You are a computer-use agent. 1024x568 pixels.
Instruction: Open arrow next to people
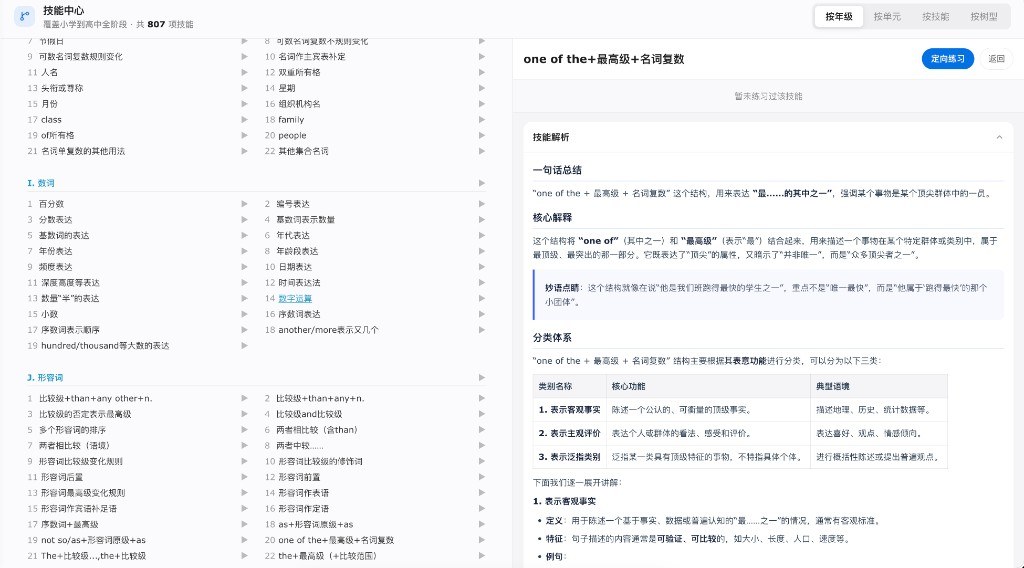[482, 135]
